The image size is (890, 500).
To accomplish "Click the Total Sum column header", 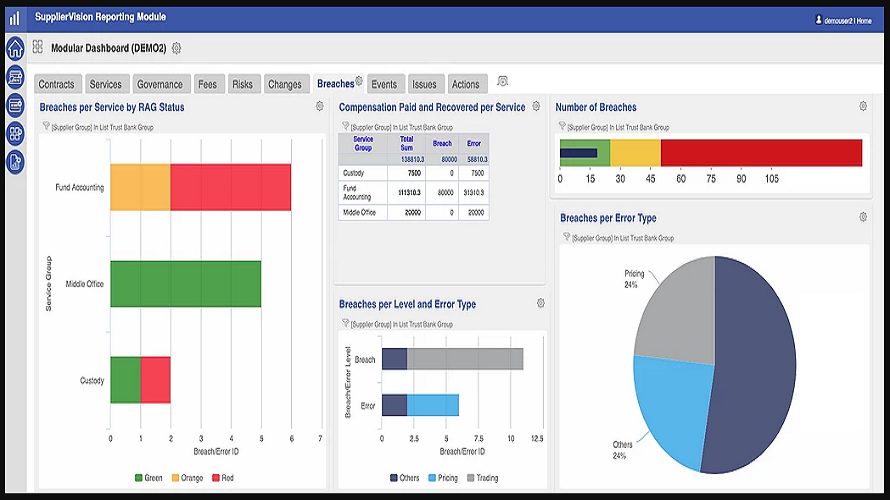I will tap(406, 144).
